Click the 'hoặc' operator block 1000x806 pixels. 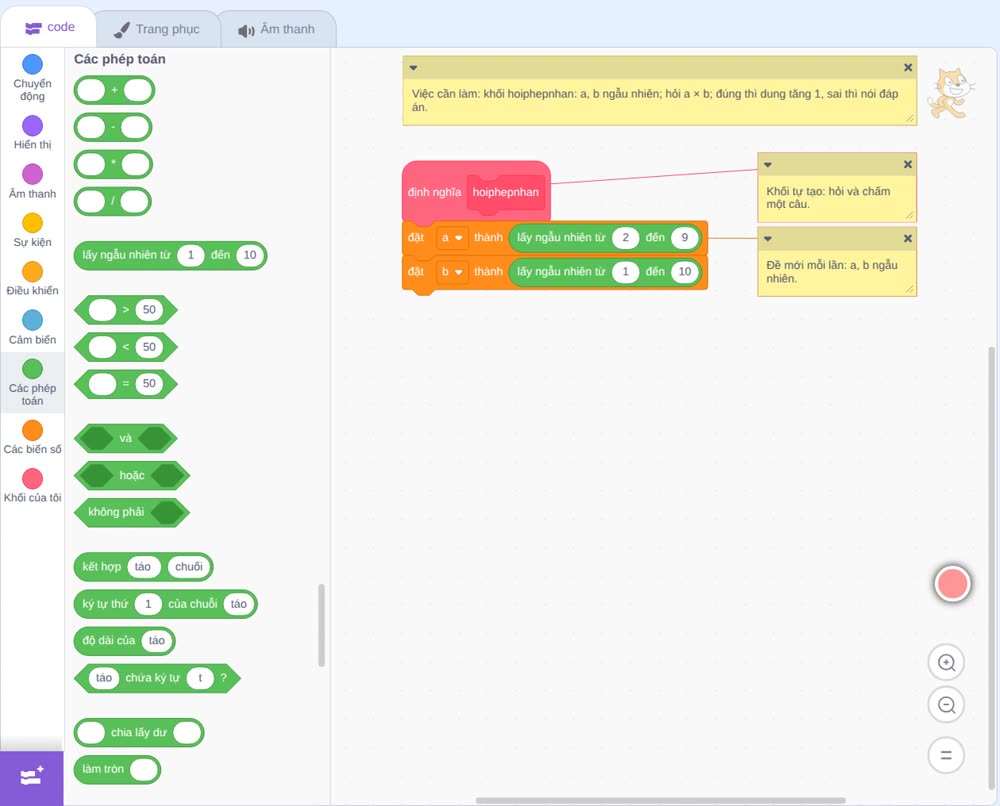tap(132, 476)
